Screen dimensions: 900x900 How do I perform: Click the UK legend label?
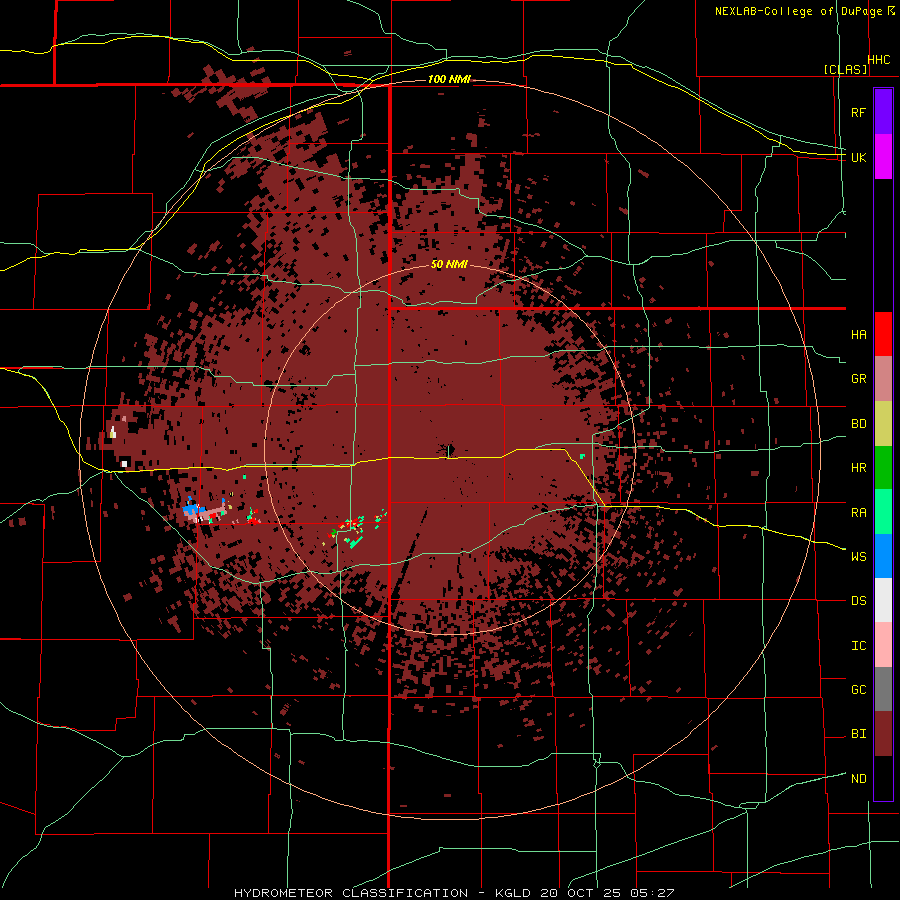[858, 157]
